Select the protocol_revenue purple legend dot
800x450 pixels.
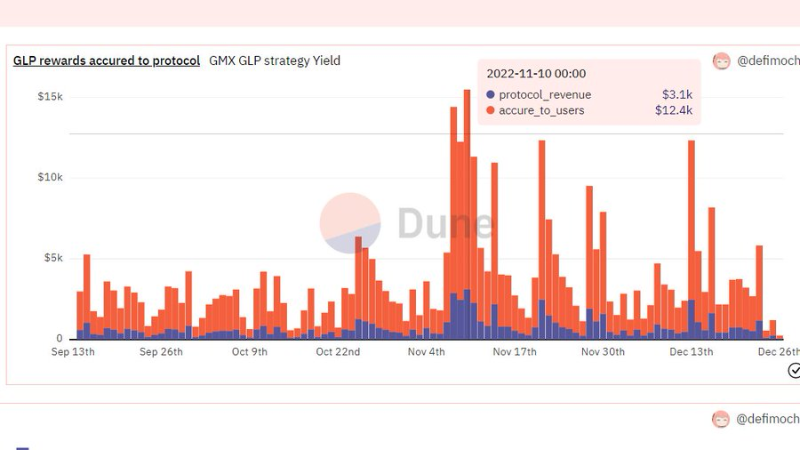(490, 94)
